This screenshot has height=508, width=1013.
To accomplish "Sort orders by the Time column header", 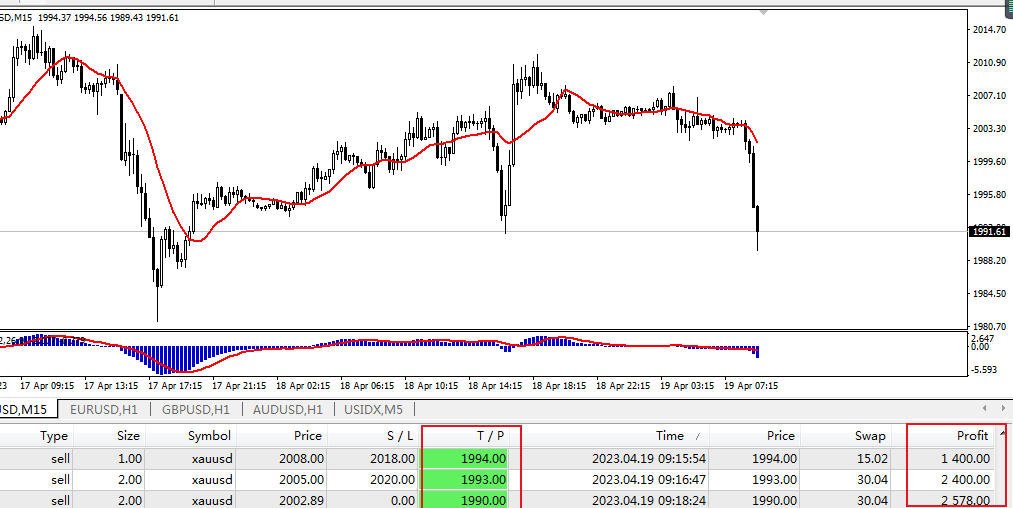I will pos(669,436).
